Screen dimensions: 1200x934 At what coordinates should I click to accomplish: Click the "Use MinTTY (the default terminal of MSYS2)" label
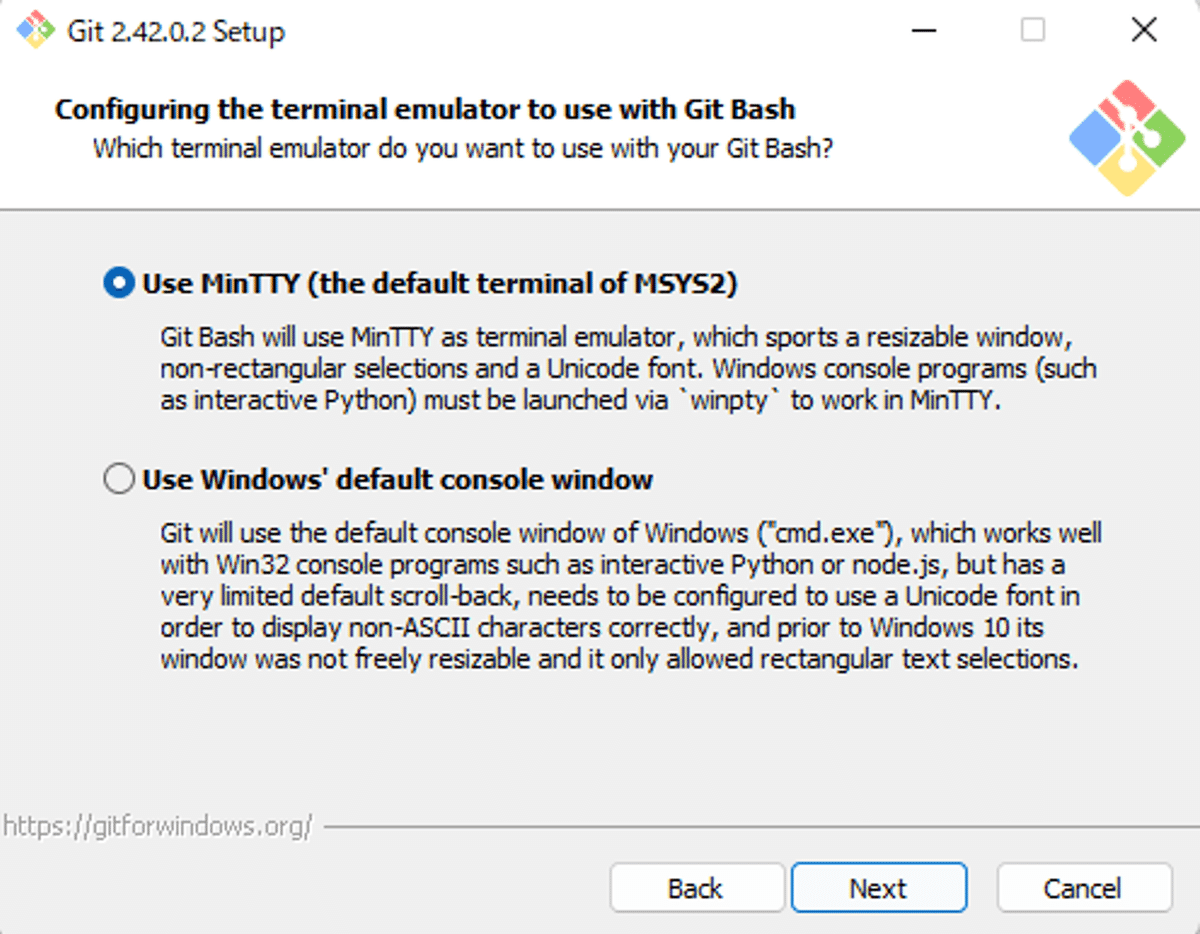[439, 284]
